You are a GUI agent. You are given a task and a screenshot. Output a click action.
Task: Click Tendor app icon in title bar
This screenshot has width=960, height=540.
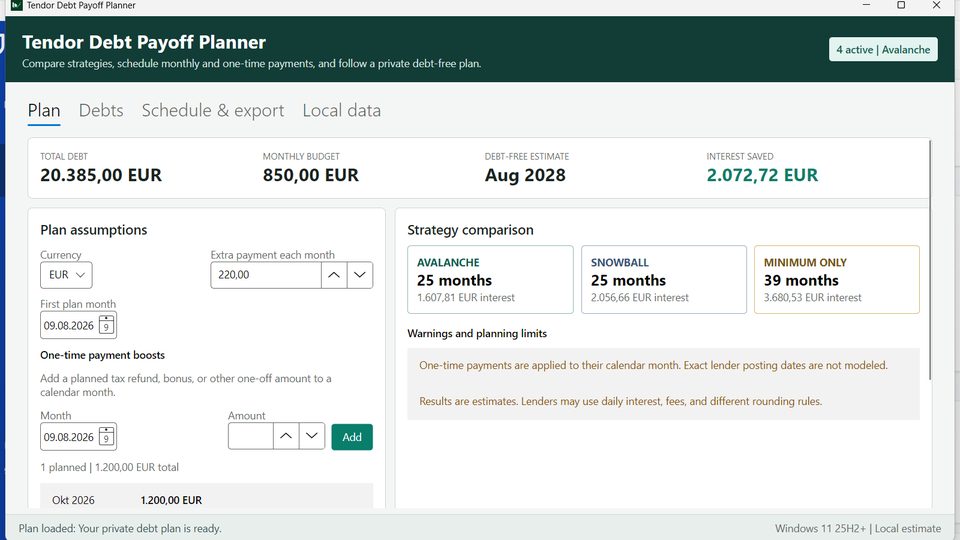17,5
